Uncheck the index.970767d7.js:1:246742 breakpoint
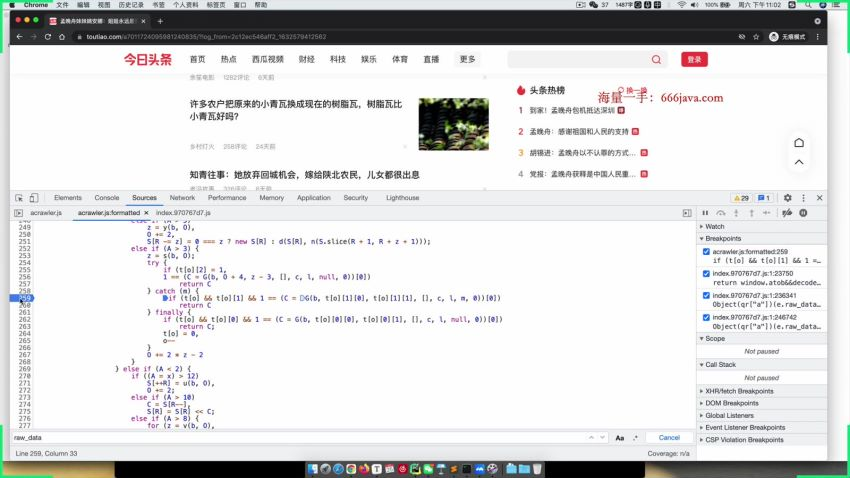This screenshot has width=850, height=478. click(706, 317)
